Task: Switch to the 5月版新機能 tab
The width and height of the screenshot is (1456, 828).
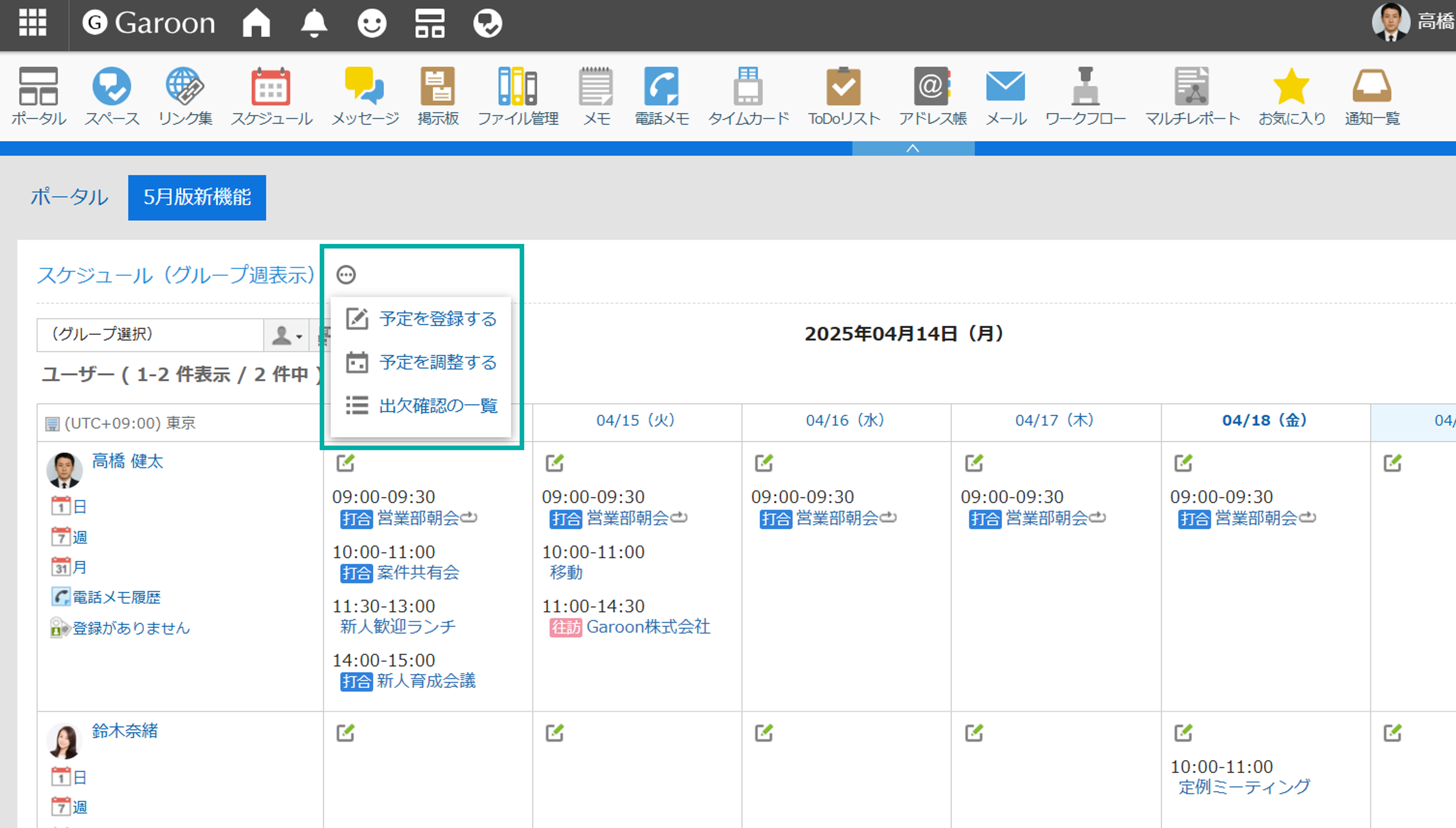Action: [x=197, y=197]
